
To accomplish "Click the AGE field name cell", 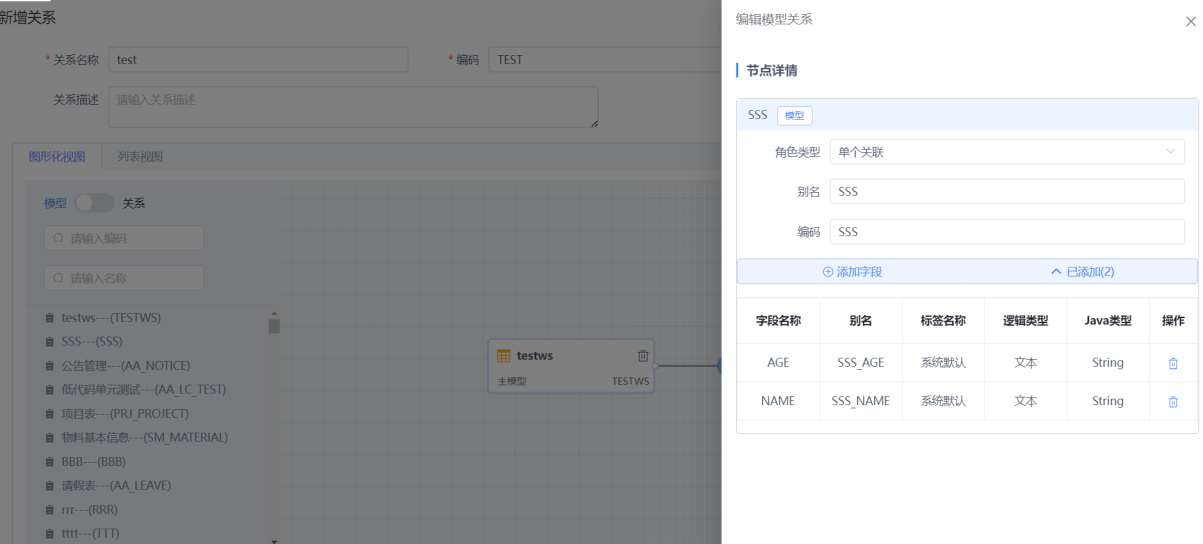I will click(x=778, y=363).
